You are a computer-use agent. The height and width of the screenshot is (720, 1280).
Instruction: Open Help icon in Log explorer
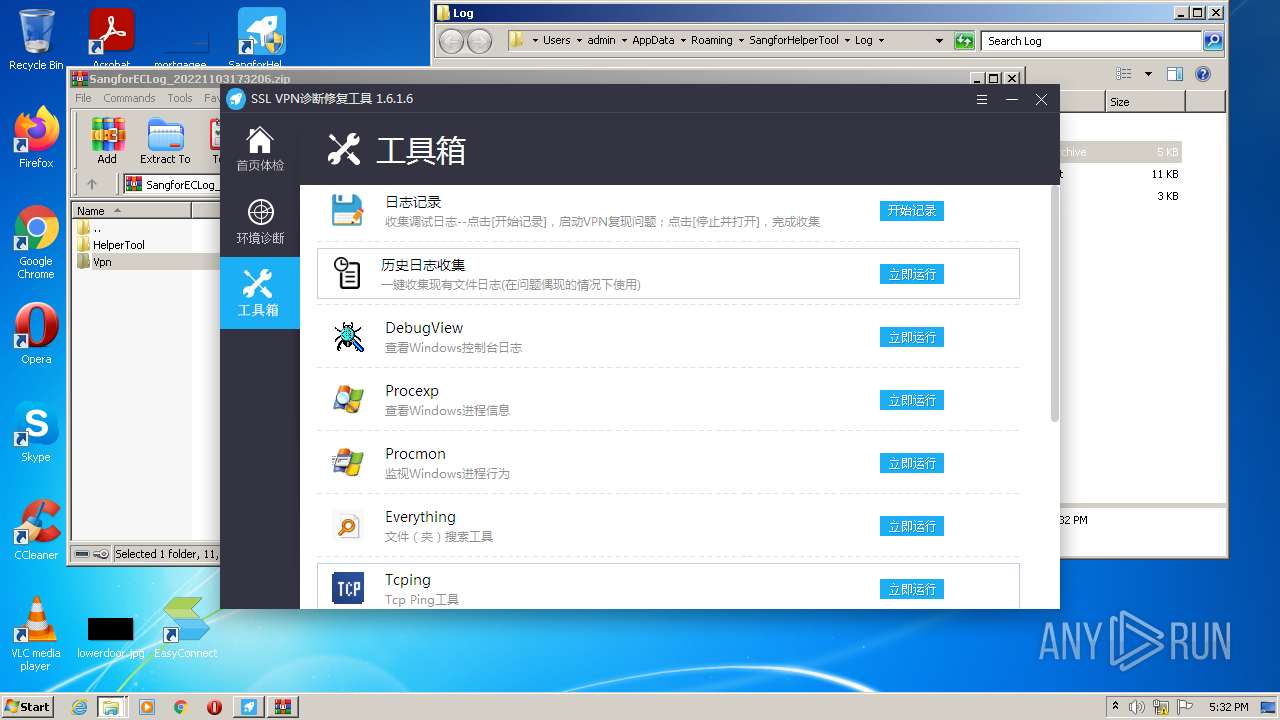(x=1203, y=74)
